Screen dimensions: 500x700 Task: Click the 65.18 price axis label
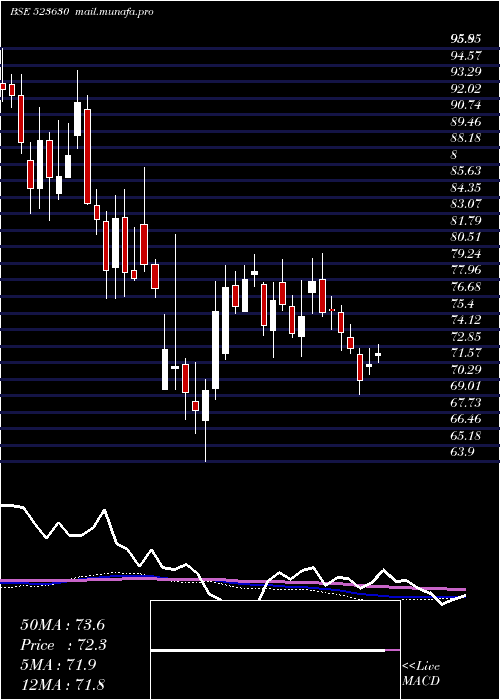466,435
